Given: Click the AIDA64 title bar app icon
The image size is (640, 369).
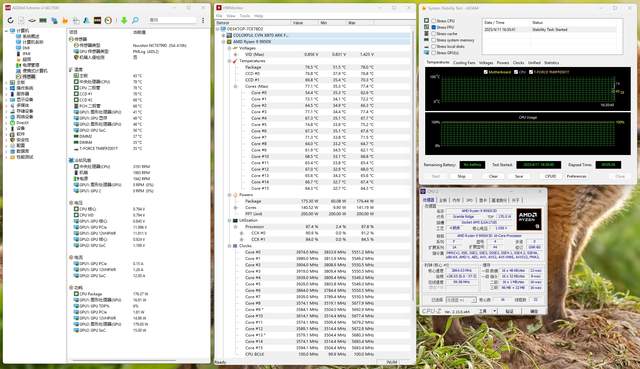Looking at the screenshot, I should point(8,8).
